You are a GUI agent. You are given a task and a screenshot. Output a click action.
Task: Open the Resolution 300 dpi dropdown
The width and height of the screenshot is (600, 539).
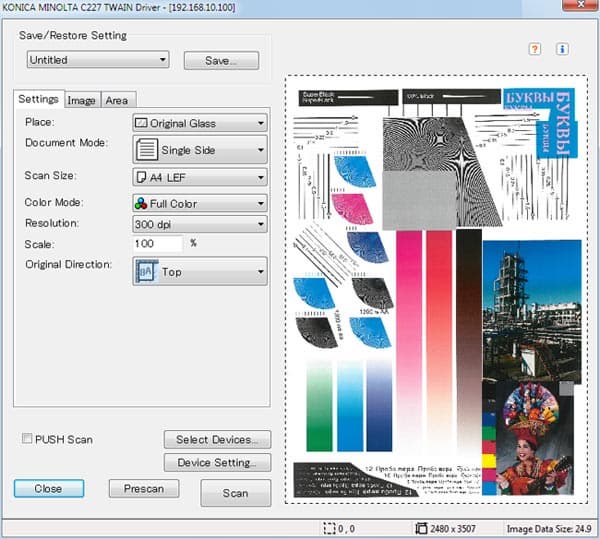coord(200,224)
